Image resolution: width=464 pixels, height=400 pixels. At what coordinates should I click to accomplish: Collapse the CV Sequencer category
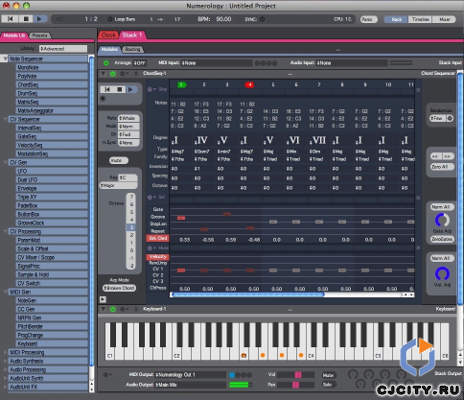tap(4, 119)
